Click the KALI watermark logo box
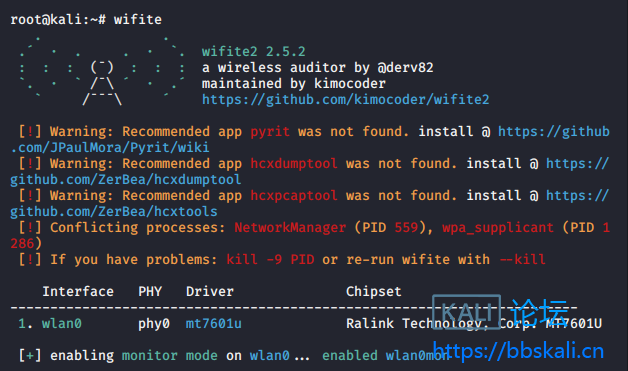The image size is (628, 371). pyautogui.click(x=467, y=312)
